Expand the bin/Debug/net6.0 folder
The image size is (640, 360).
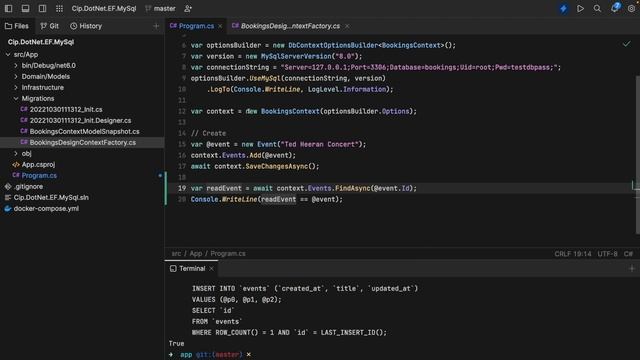(16, 65)
